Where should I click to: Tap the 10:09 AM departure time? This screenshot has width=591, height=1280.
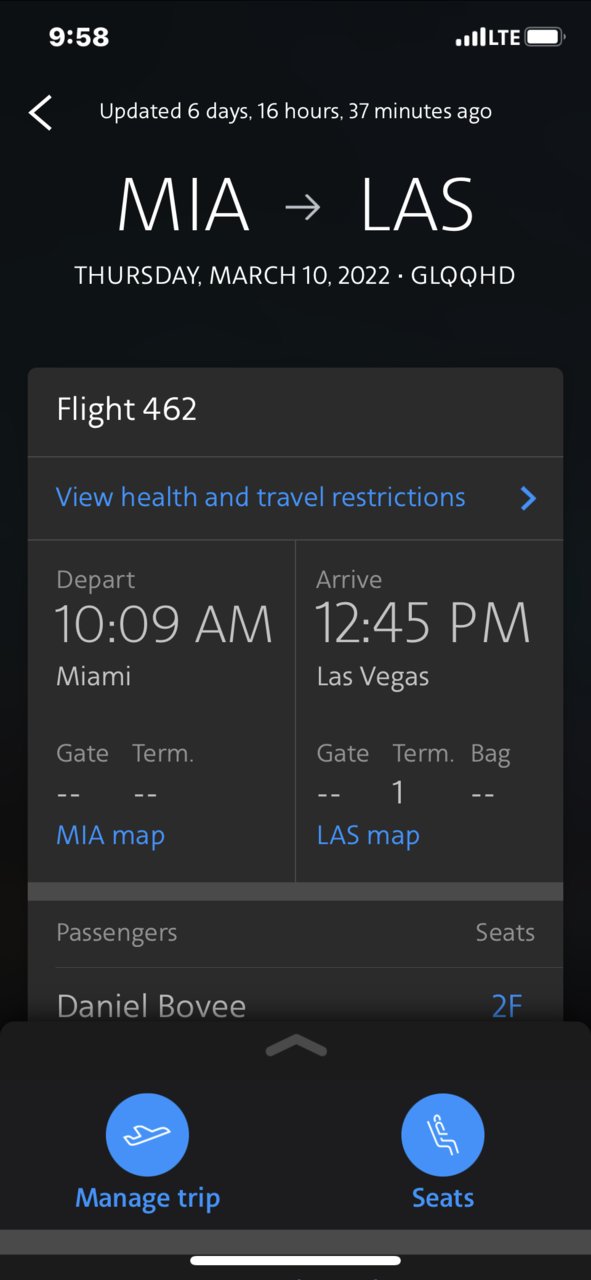[164, 624]
